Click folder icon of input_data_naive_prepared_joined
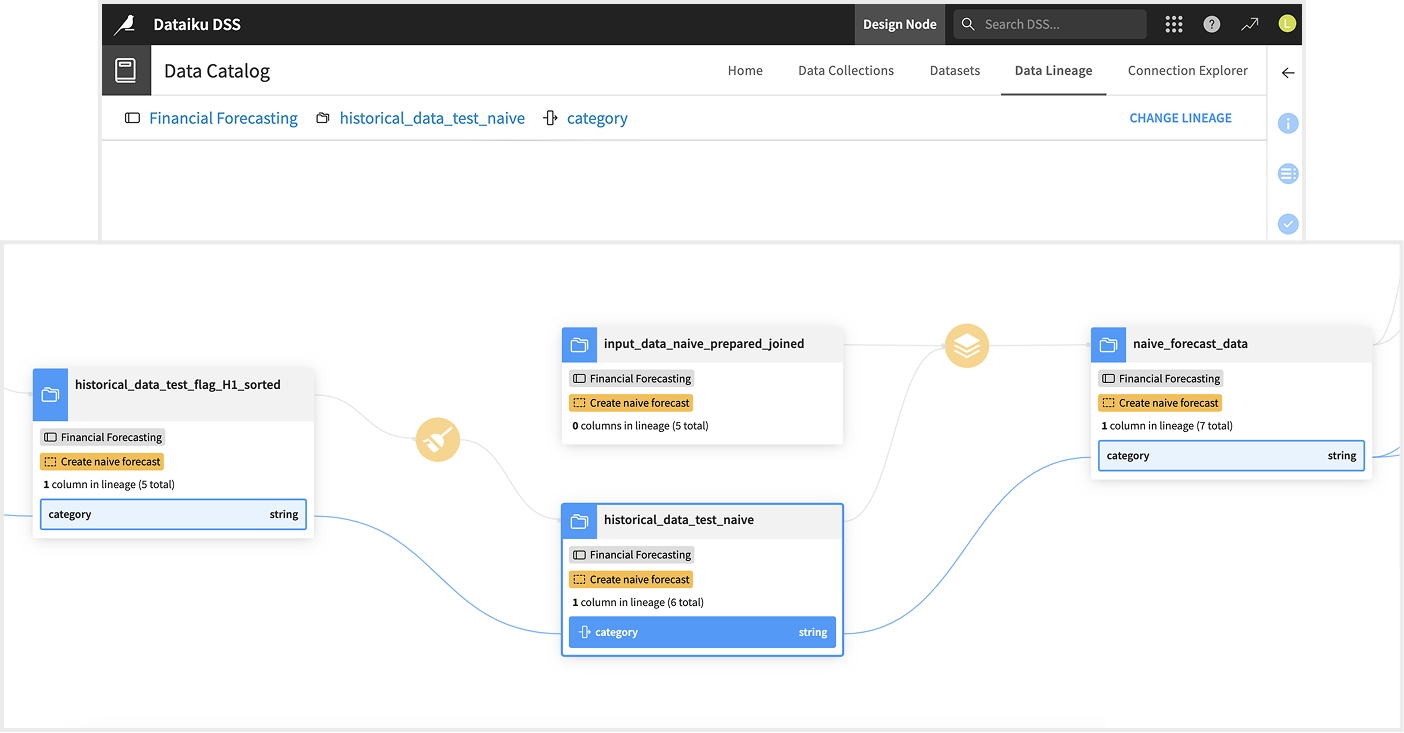This screenshot has height=733, width=1404. pyautogui.click(x=579, y=345)
